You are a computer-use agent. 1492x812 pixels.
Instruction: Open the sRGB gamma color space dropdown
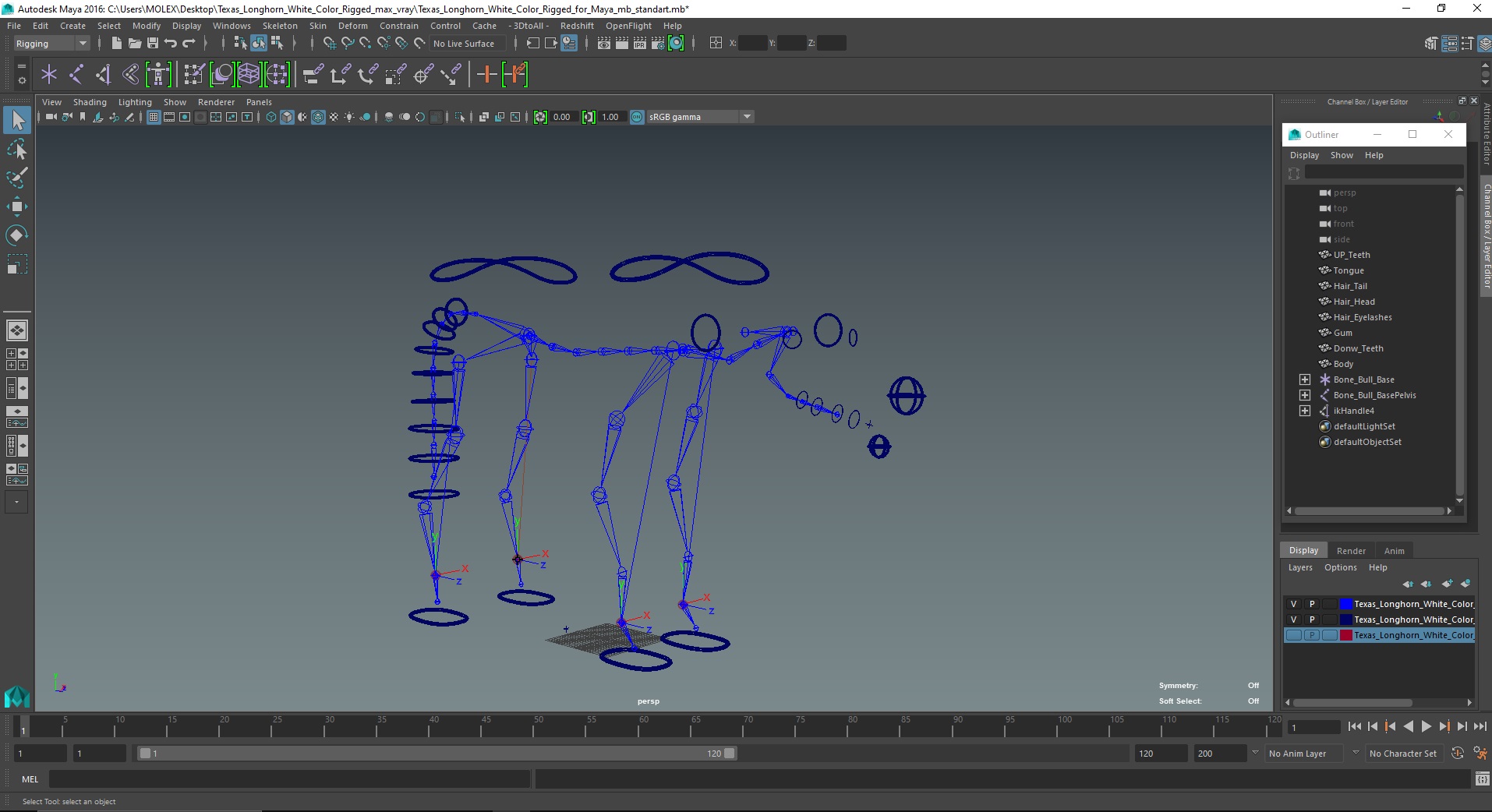701,117
